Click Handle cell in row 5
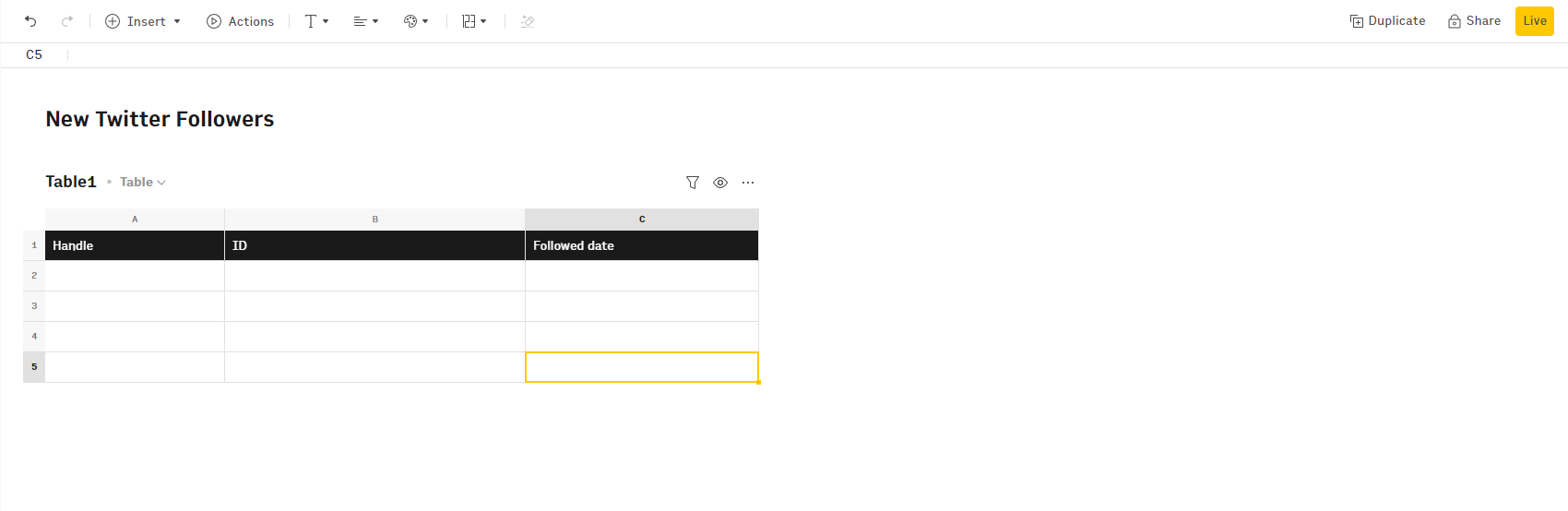This screenshot has width=1568, height=511. [x=135, y=367]
